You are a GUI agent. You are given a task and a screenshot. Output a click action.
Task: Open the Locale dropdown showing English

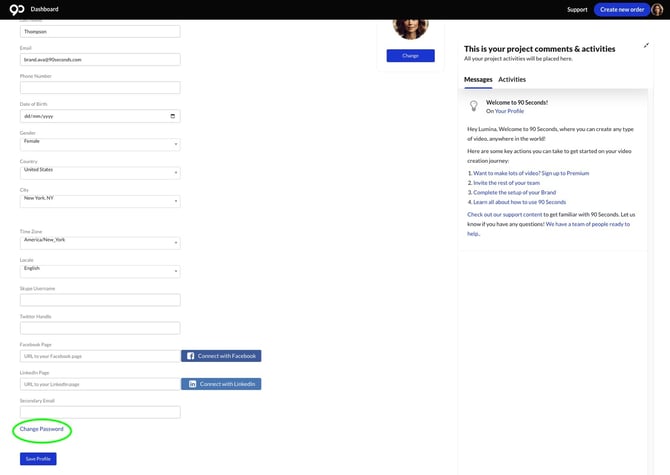pos(100,271)
